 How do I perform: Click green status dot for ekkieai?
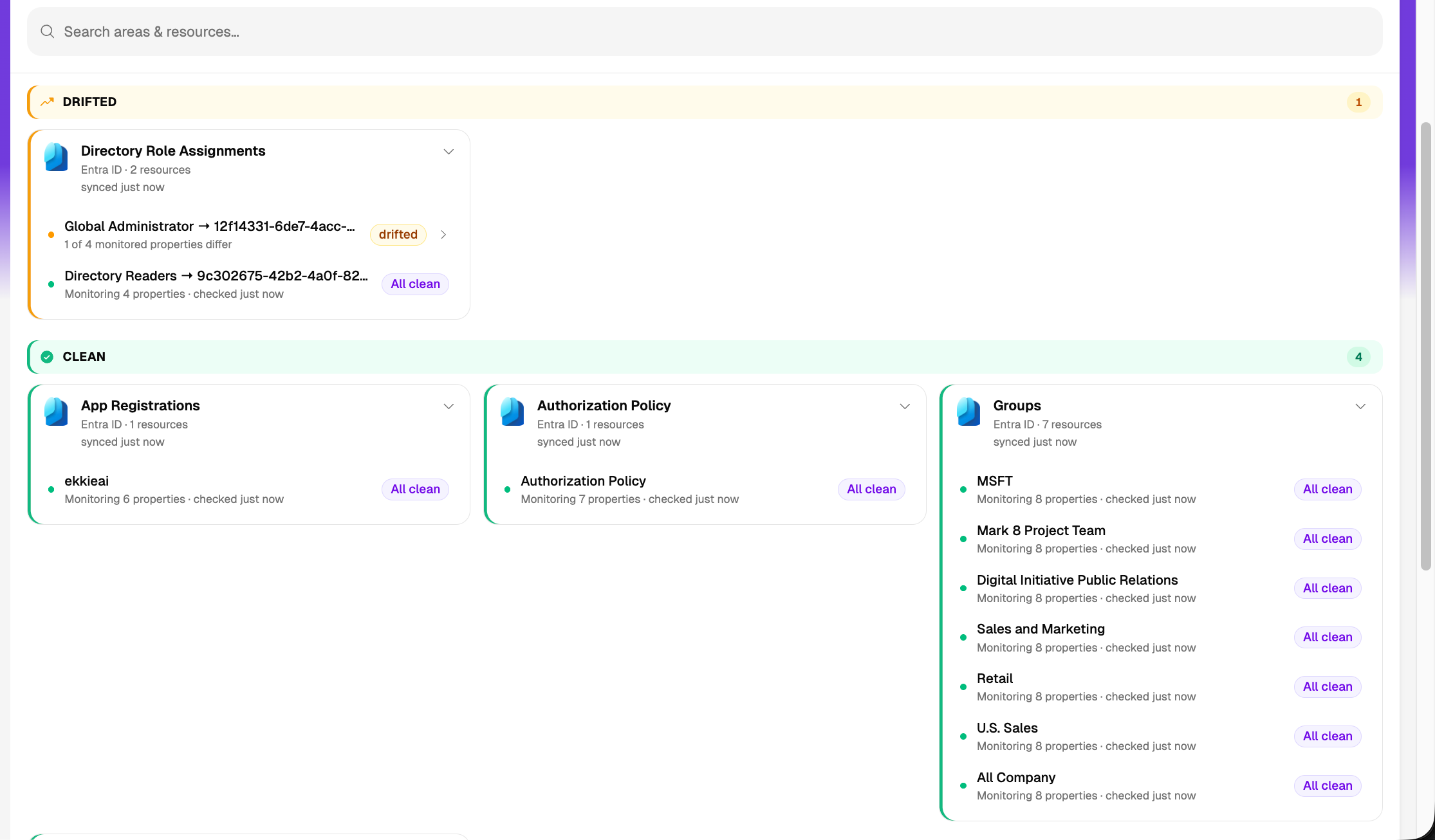point(51,489)
